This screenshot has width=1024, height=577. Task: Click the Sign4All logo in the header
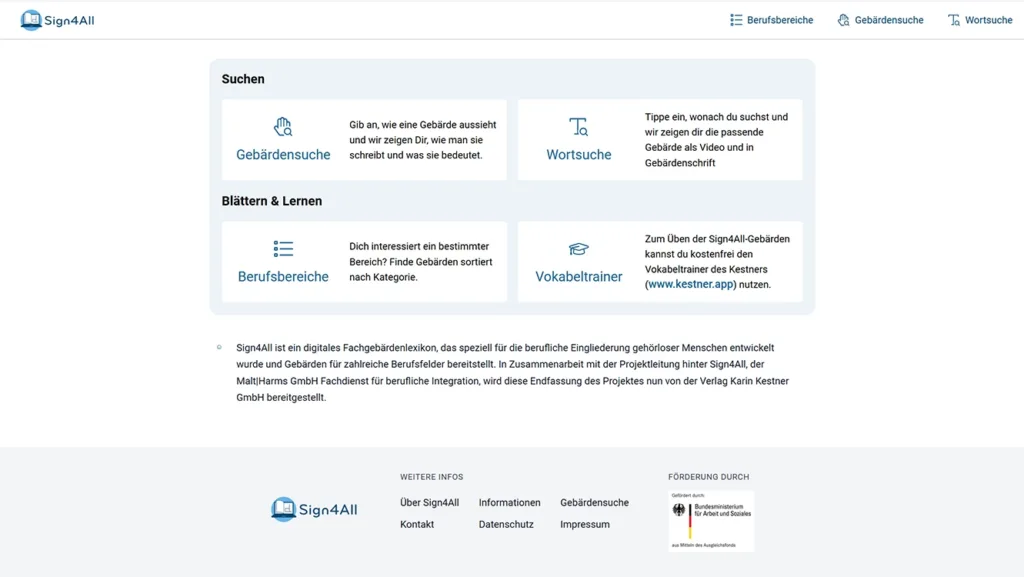pyautogui.click(x=57, y=18)
